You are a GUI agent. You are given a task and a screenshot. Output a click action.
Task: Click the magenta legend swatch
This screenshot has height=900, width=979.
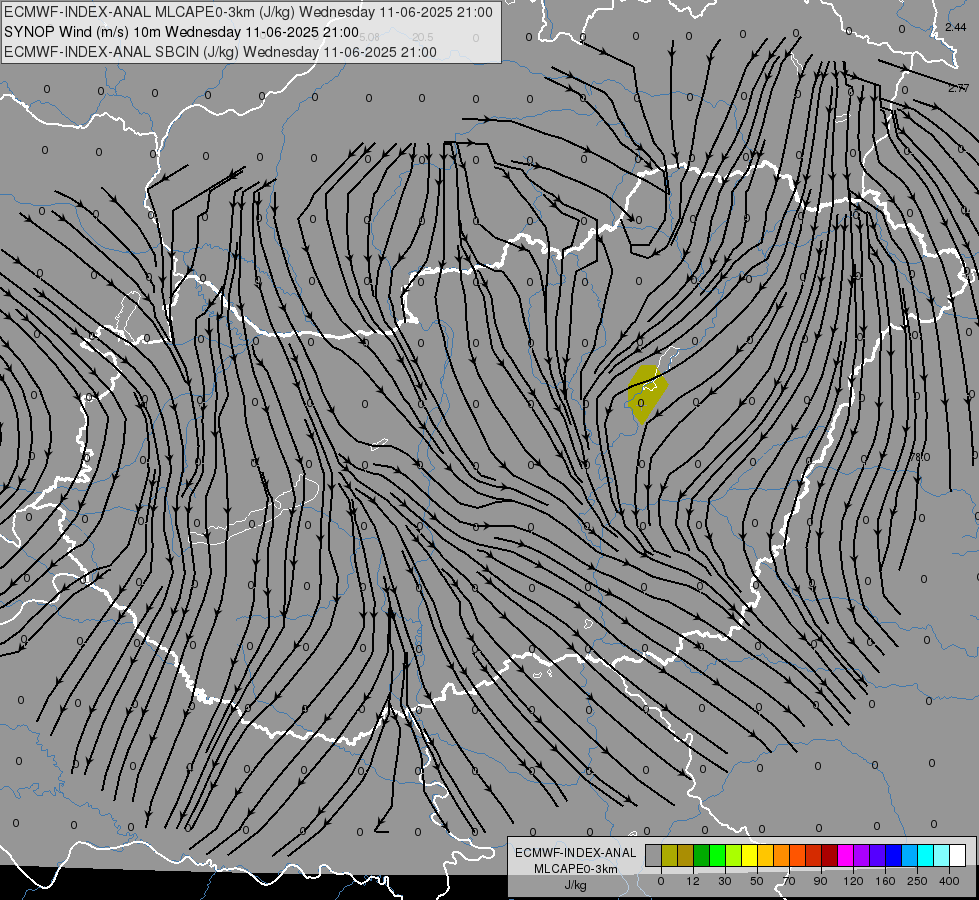click(x=845, y=855)
